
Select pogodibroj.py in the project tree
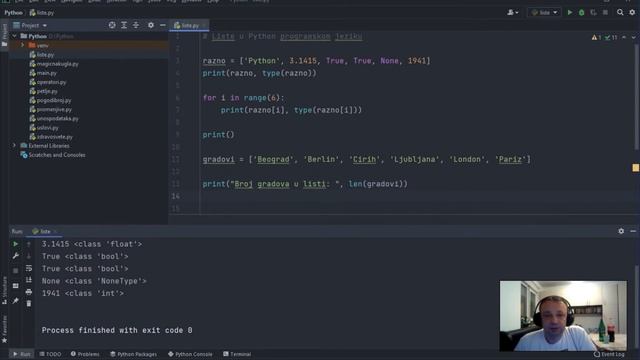pyautogui.click(x=50, y=100)
